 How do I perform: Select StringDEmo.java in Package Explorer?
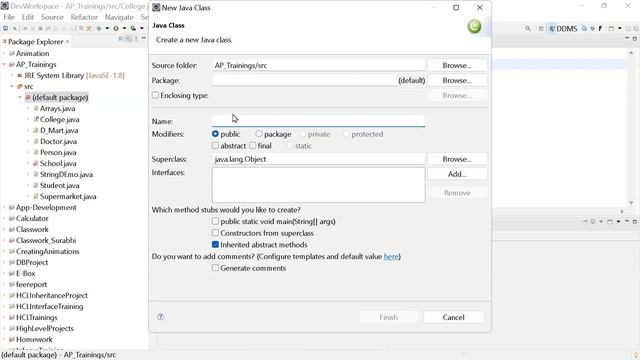(x=66, y=174)
